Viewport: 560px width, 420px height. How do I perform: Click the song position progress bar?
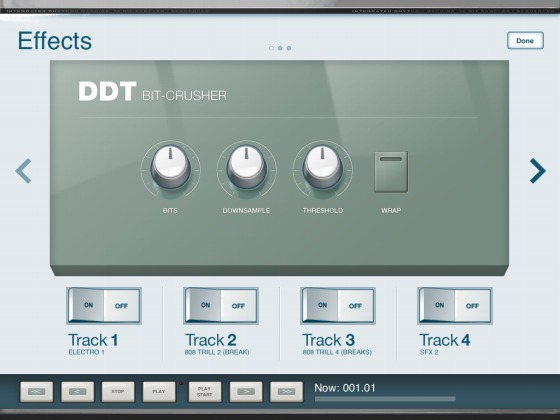click(x=385, y=399)
